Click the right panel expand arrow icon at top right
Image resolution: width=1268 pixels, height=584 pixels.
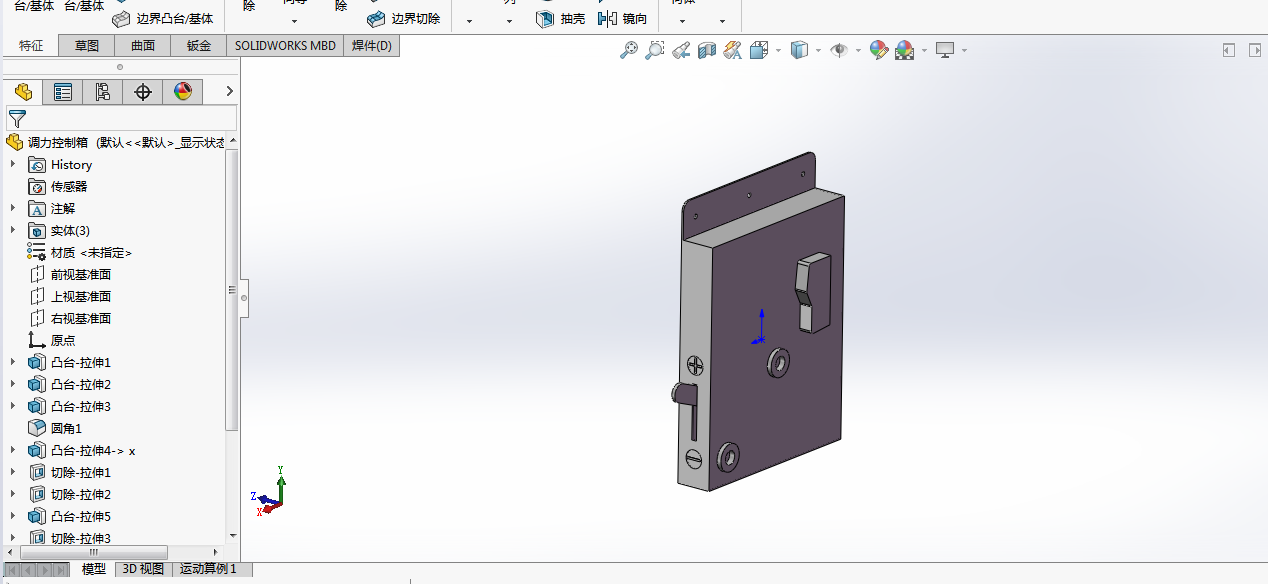pyautogui.click(x=1253, y=50)
